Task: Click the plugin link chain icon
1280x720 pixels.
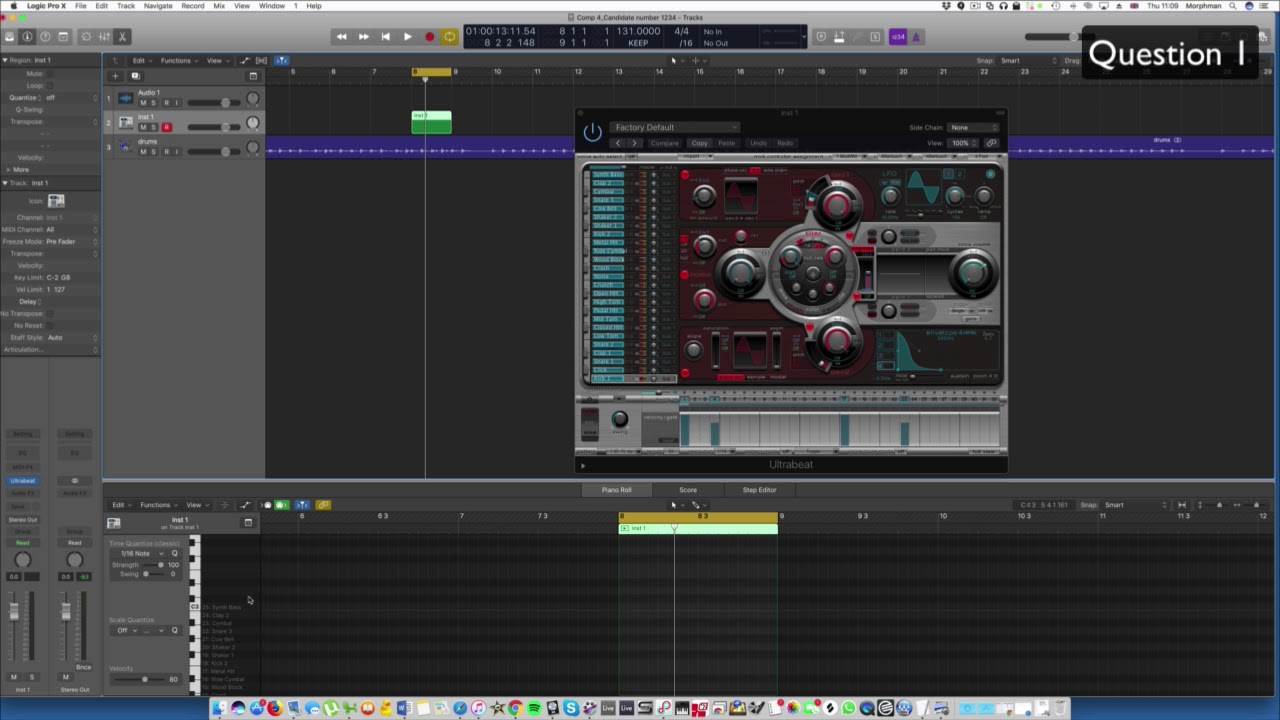Action: point(991,143)
